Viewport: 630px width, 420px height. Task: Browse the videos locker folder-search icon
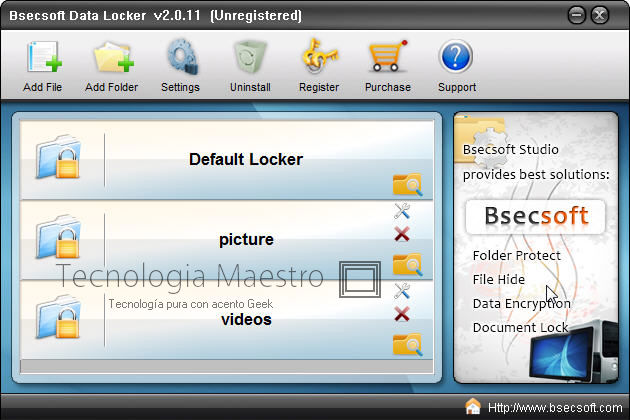click(407, 345)
